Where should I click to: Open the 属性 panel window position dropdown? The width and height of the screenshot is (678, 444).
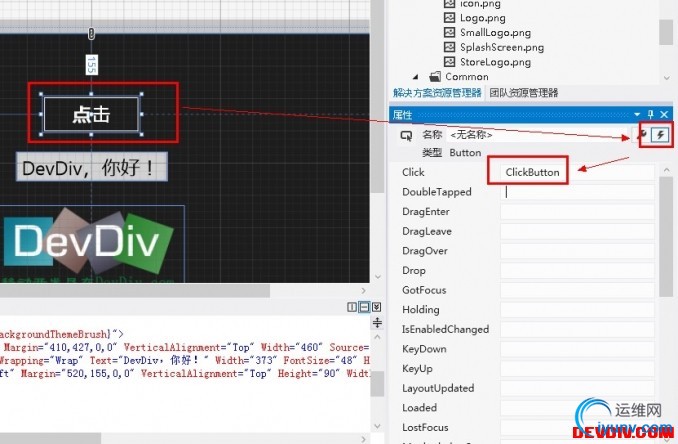(637, 114)
